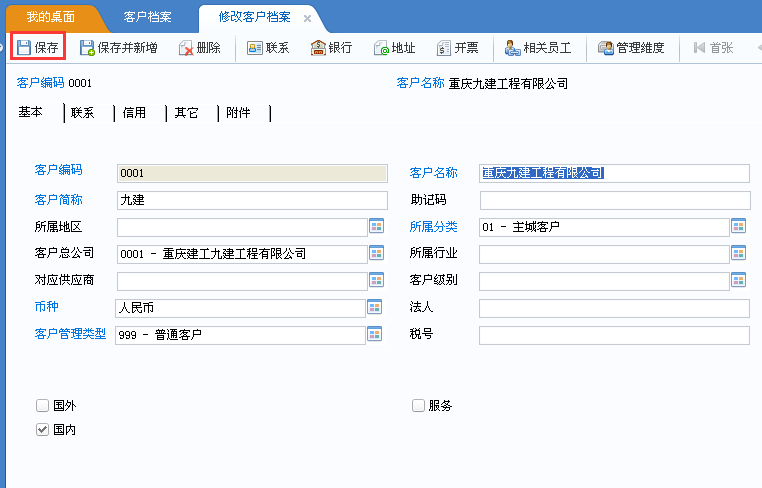Click the 客户名称 input field
762x488 pixels.
point(614,174)
